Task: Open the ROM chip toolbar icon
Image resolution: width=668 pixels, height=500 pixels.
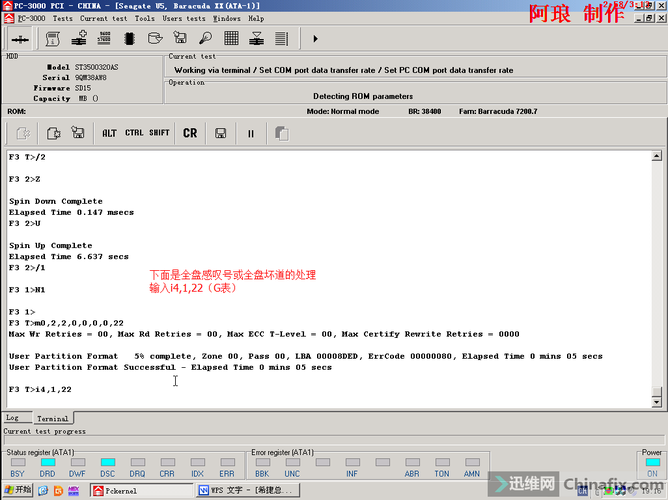Action: [129, 39]
